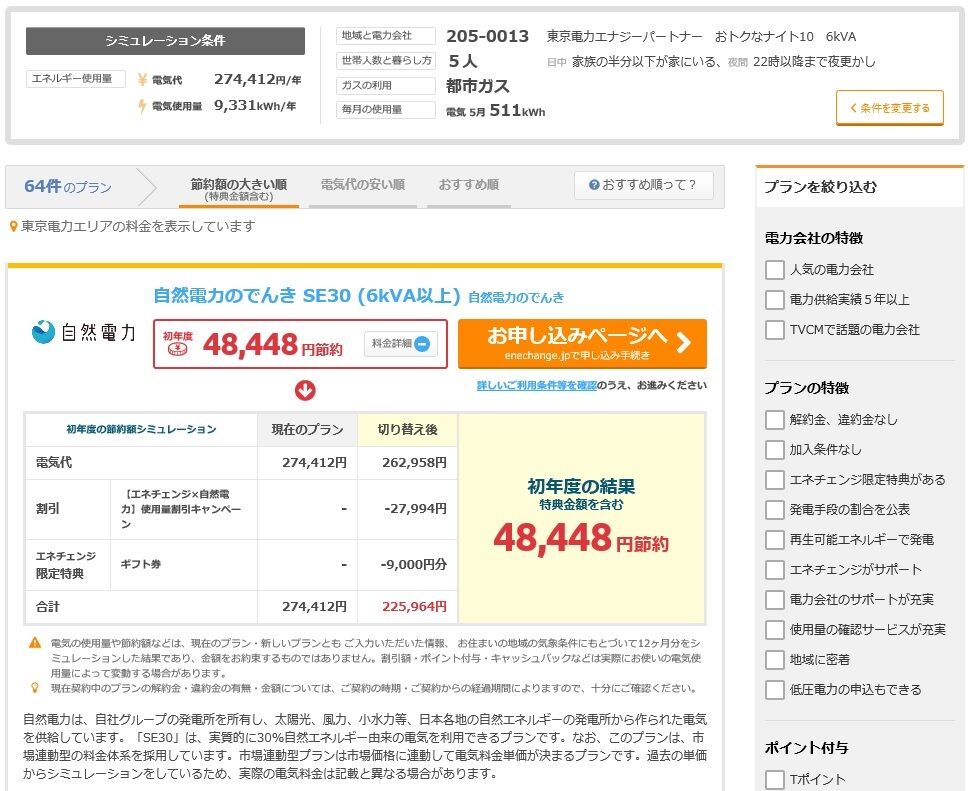
Task: Collapse the 料金詳細 details toggle
Action: 401,344
